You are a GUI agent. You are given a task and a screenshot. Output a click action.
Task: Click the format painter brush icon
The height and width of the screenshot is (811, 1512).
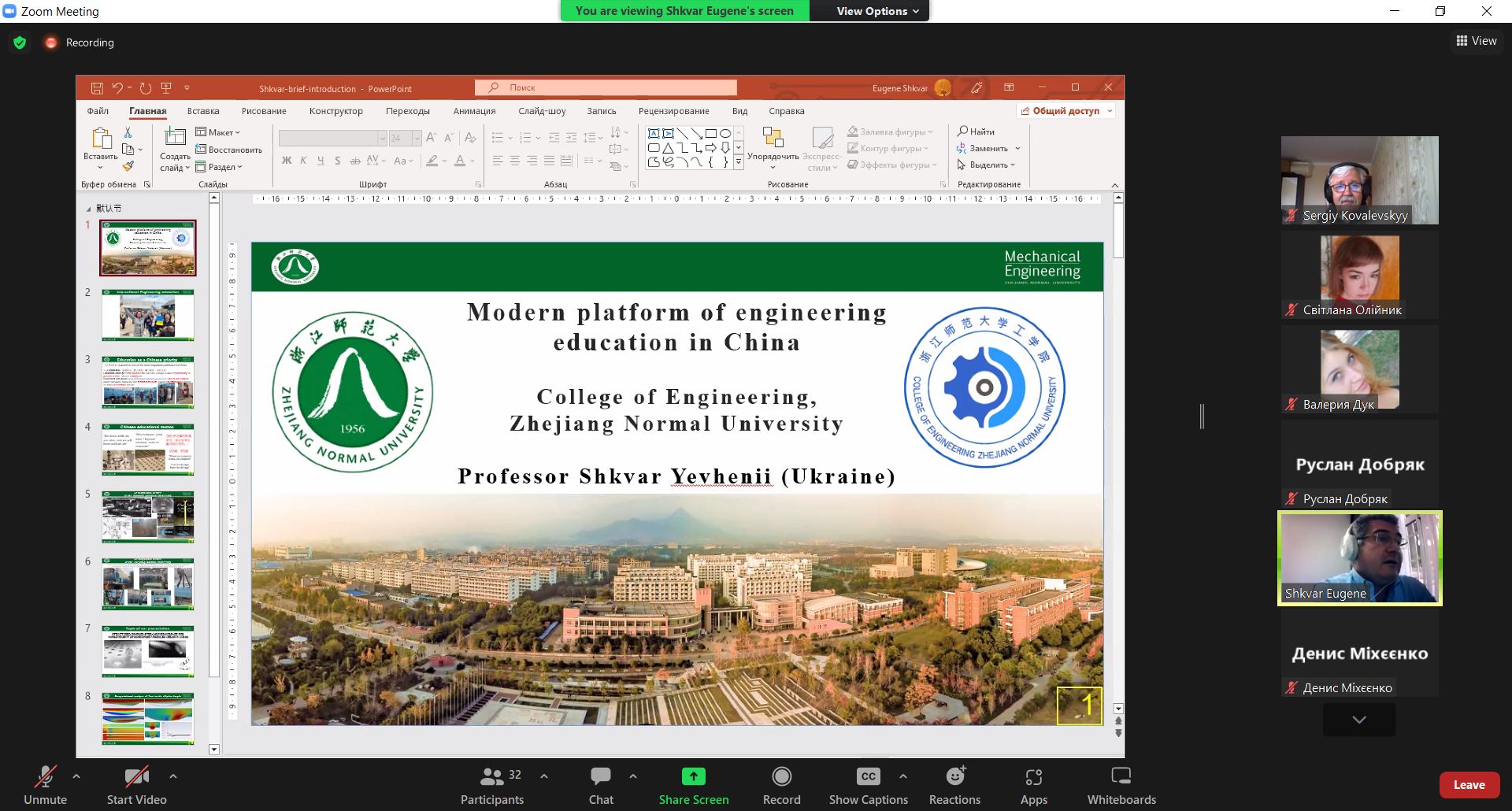tap(128, 165)
